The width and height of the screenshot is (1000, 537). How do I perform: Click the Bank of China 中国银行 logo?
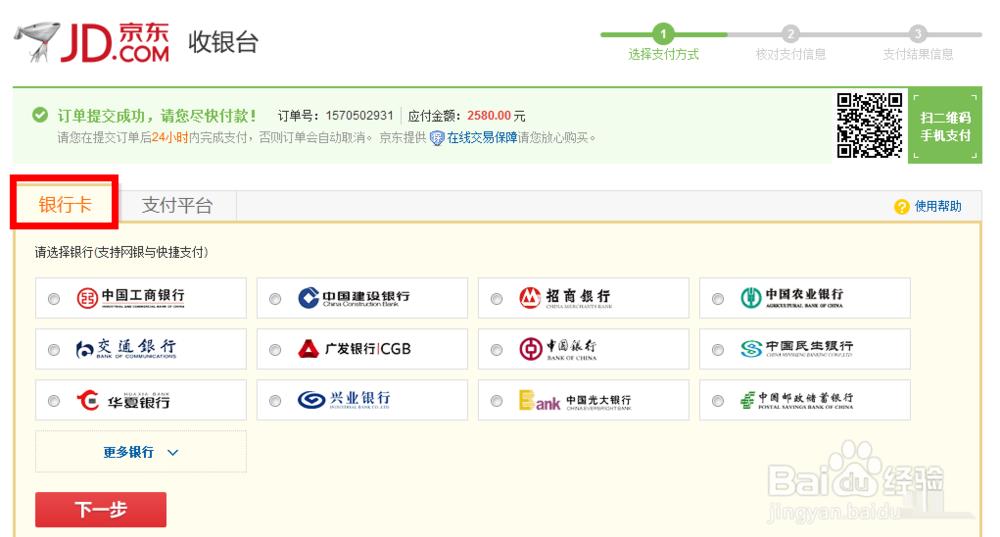[558, 349]
